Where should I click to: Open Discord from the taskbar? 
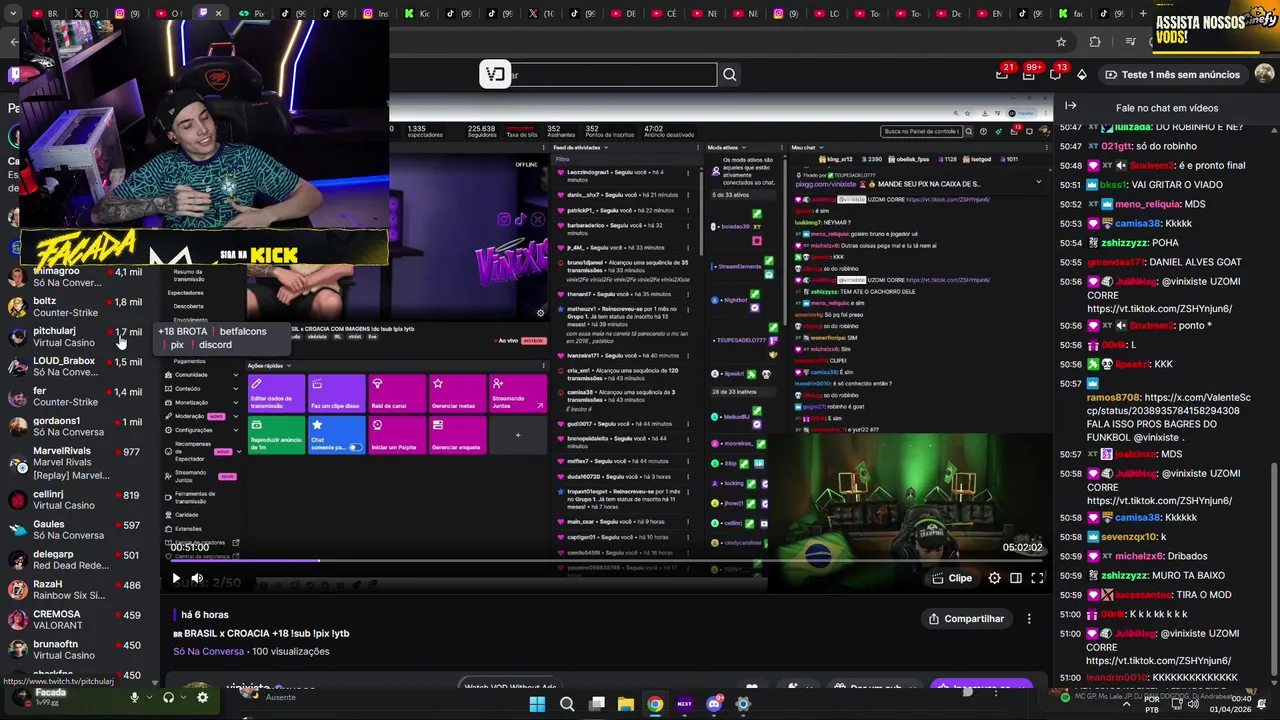[x=713, y=704]
